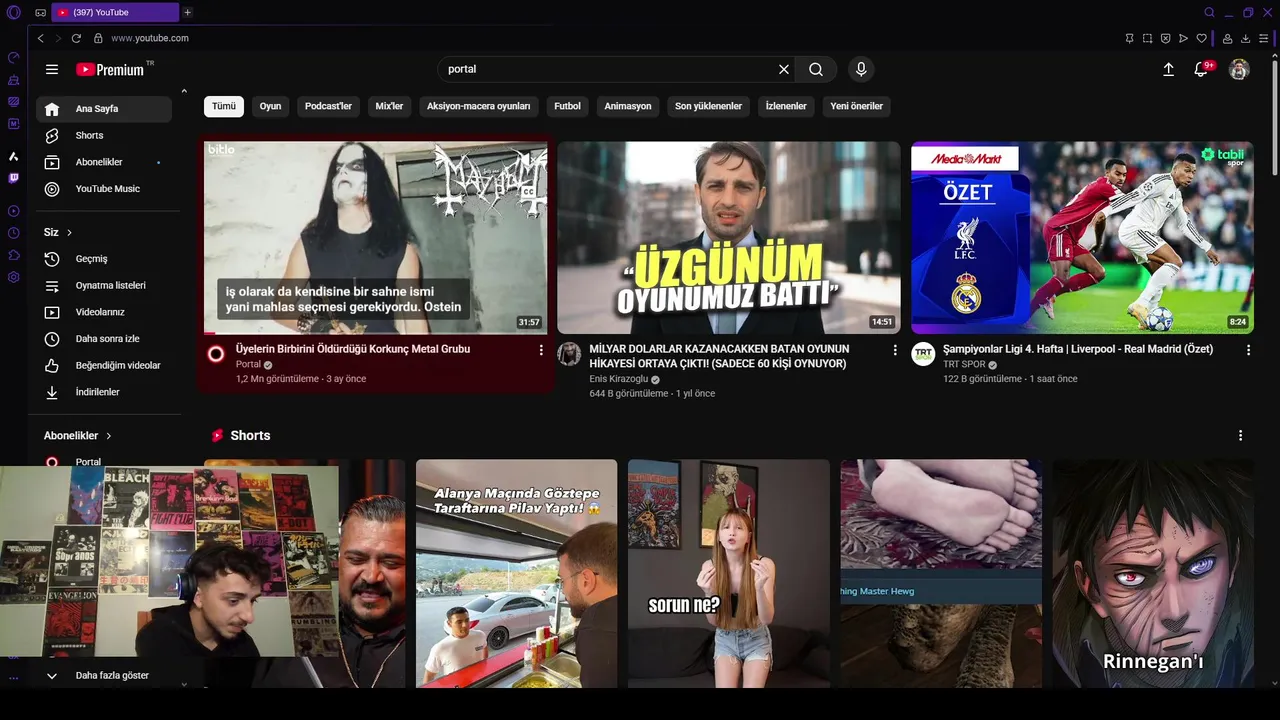Open title Üyelerin Birbirini Öldürdüğü Korkunç Metal Grubu
Screen dimensions: 1280x720
[353, 349]
